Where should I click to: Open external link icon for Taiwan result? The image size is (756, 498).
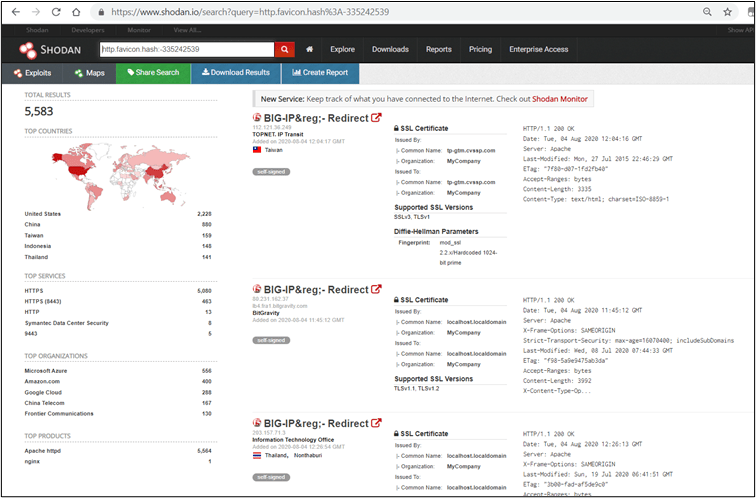pos(376,117)
